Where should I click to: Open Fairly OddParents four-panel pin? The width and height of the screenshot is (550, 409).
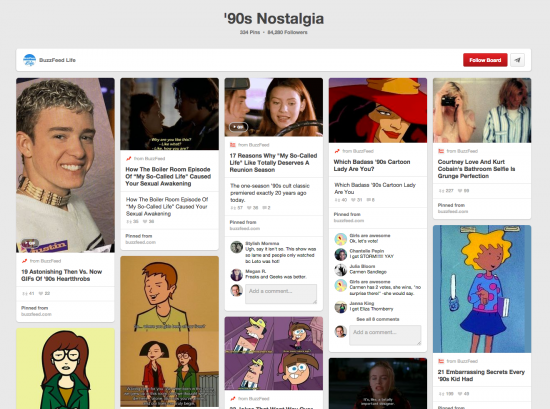274,353
